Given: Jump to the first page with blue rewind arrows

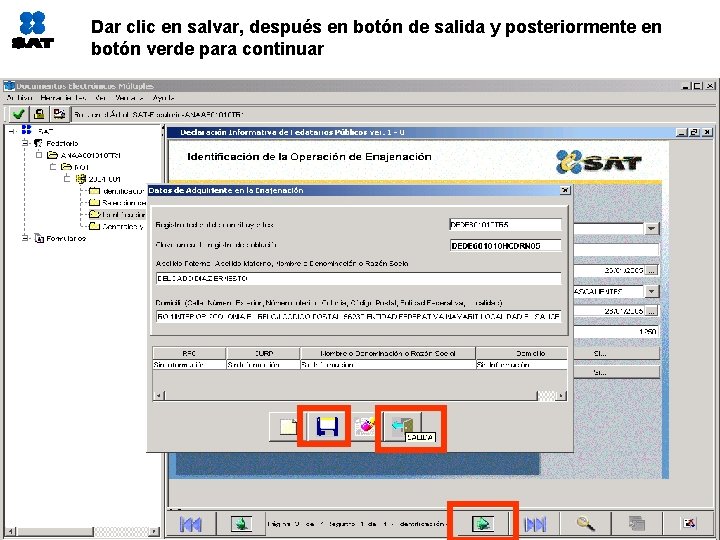Looking at the screenshot, I should 190,524.
